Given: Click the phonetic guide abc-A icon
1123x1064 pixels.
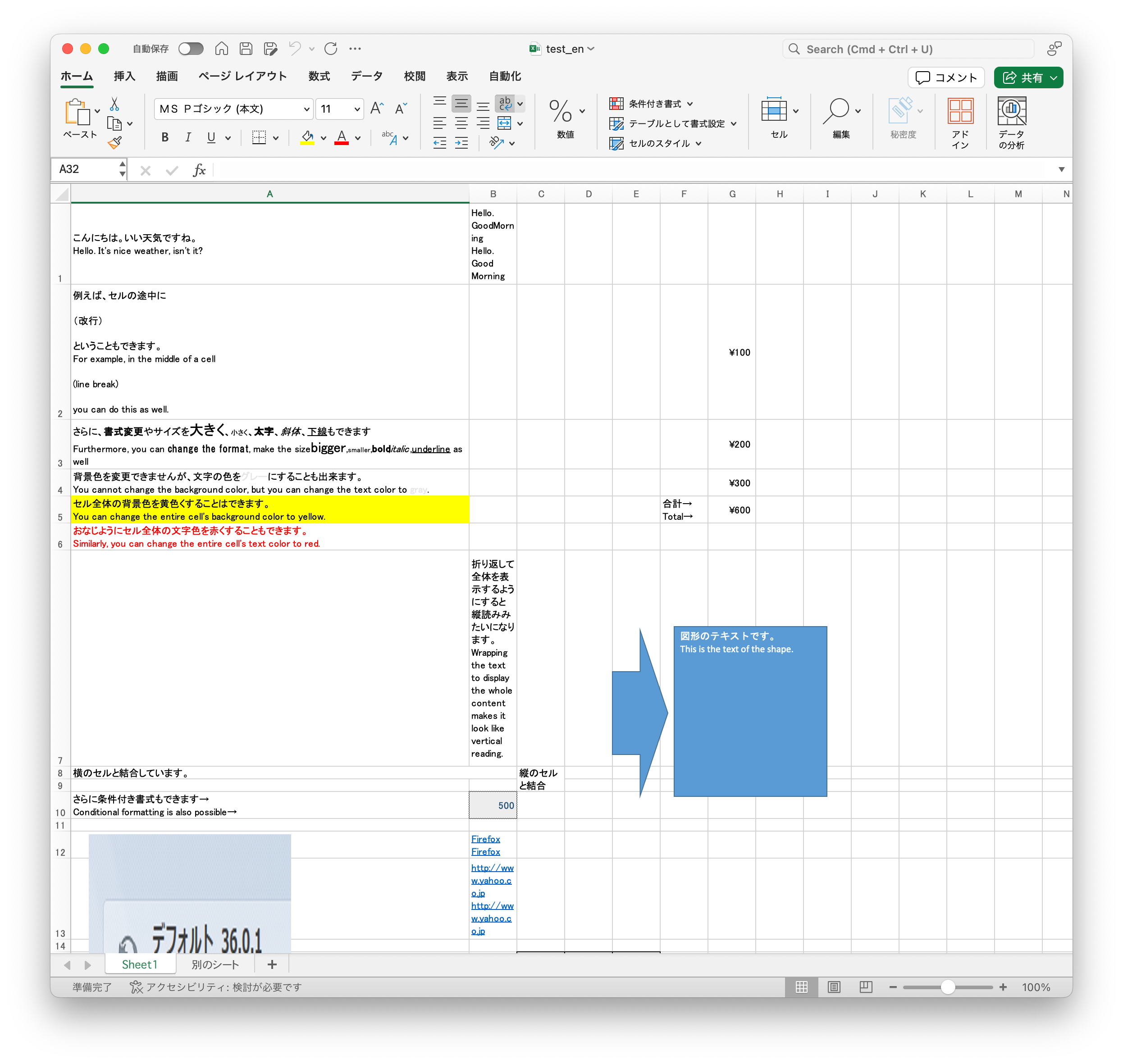Looking at the screenshot, I should [389, 137].
